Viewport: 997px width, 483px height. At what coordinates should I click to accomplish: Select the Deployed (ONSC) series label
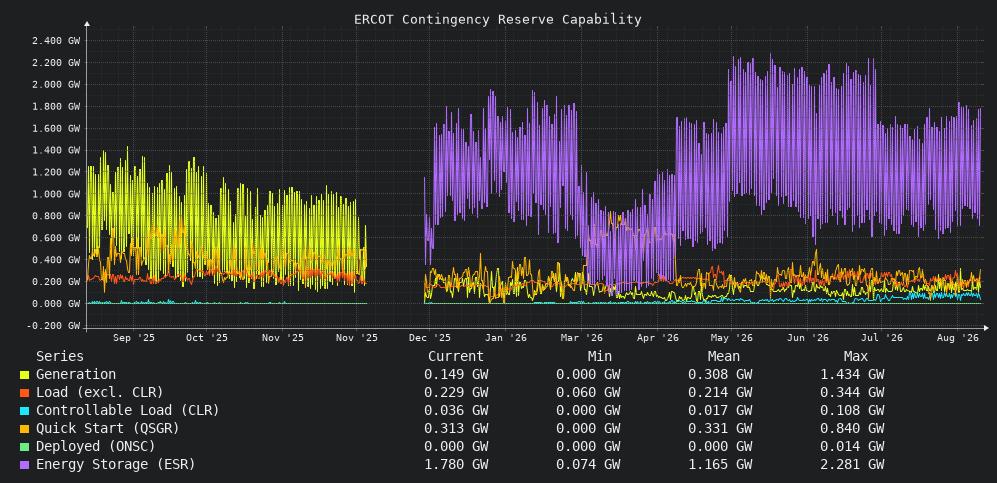tap(96, 447)
